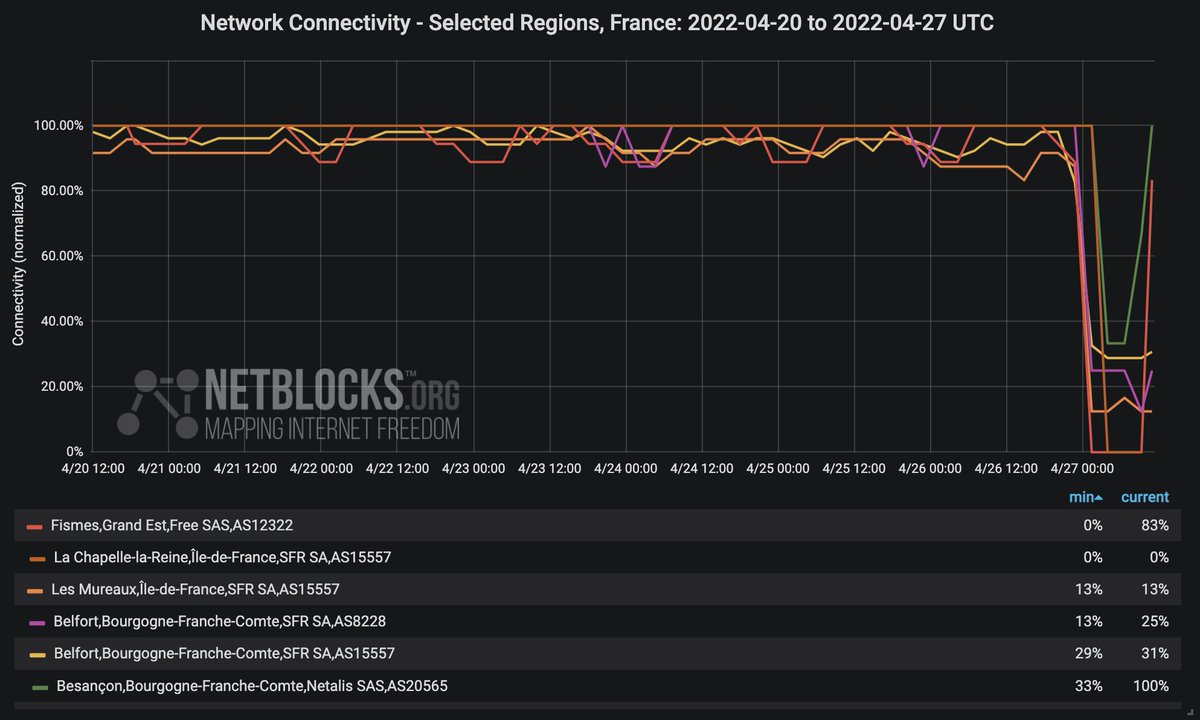Sort the table by the current column
This screenshot has width=1200, height=720.
(1145, 497)
